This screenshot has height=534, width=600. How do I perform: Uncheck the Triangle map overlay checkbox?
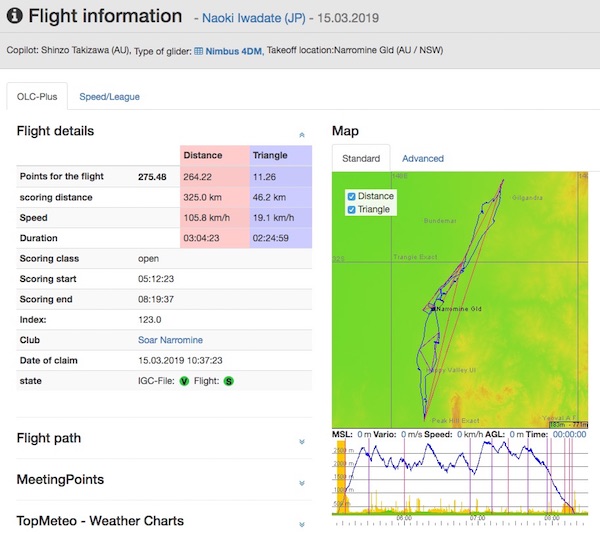click(x=349, y=210)
